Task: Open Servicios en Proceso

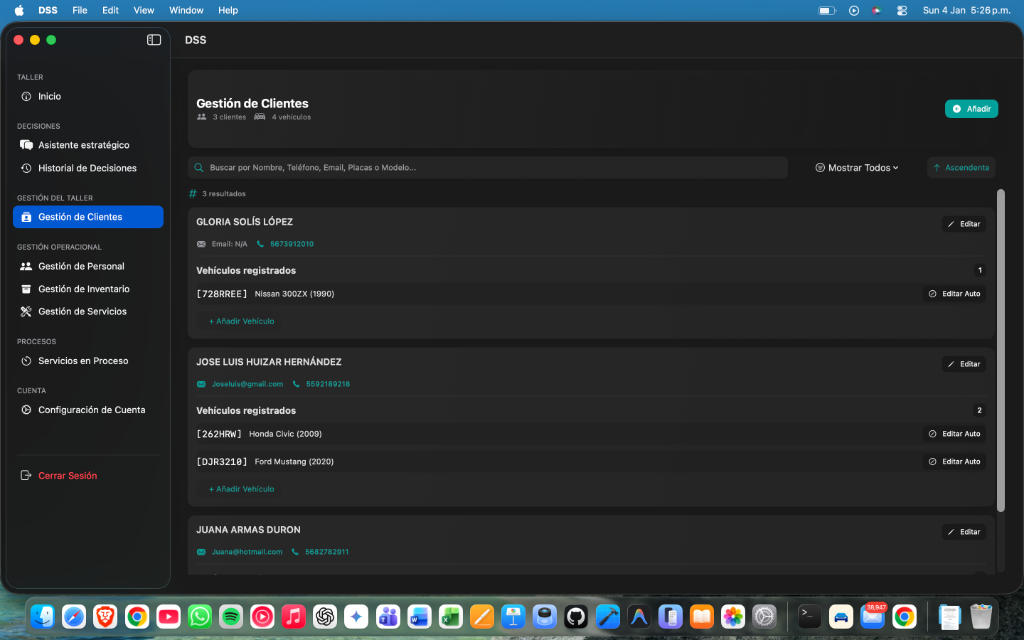Action: (83, 361)
